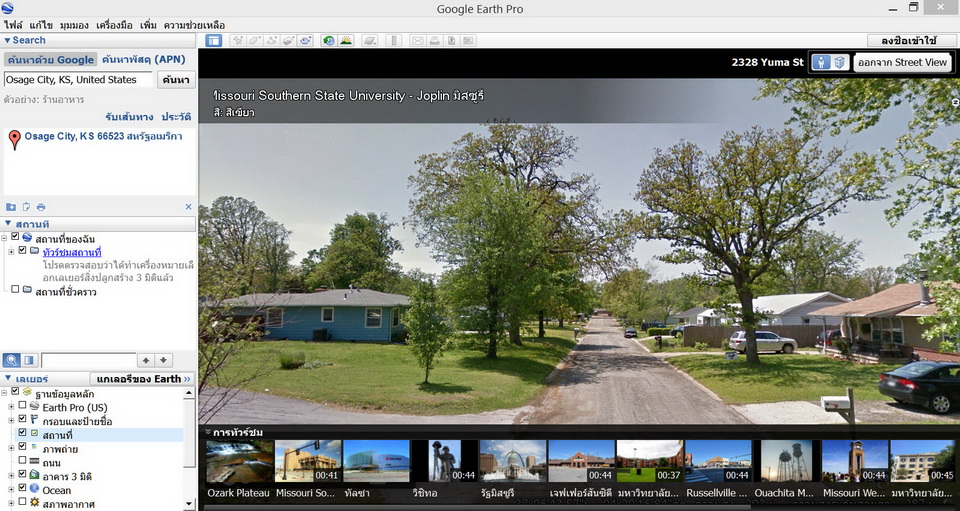Open the ความช่วยเหลือ menu
The image size is (960, 511).
pos(194,25)
